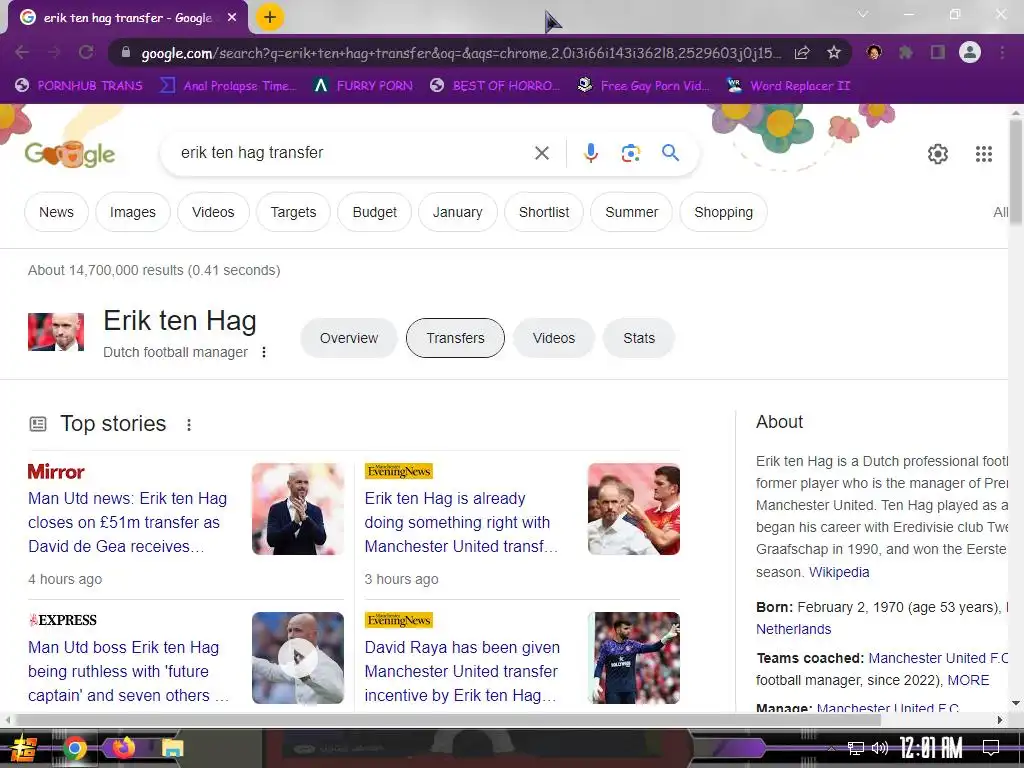Click the page's vertical scrollbar thumb
This screenshot has width=1024, height=768.
[1016, 173]
